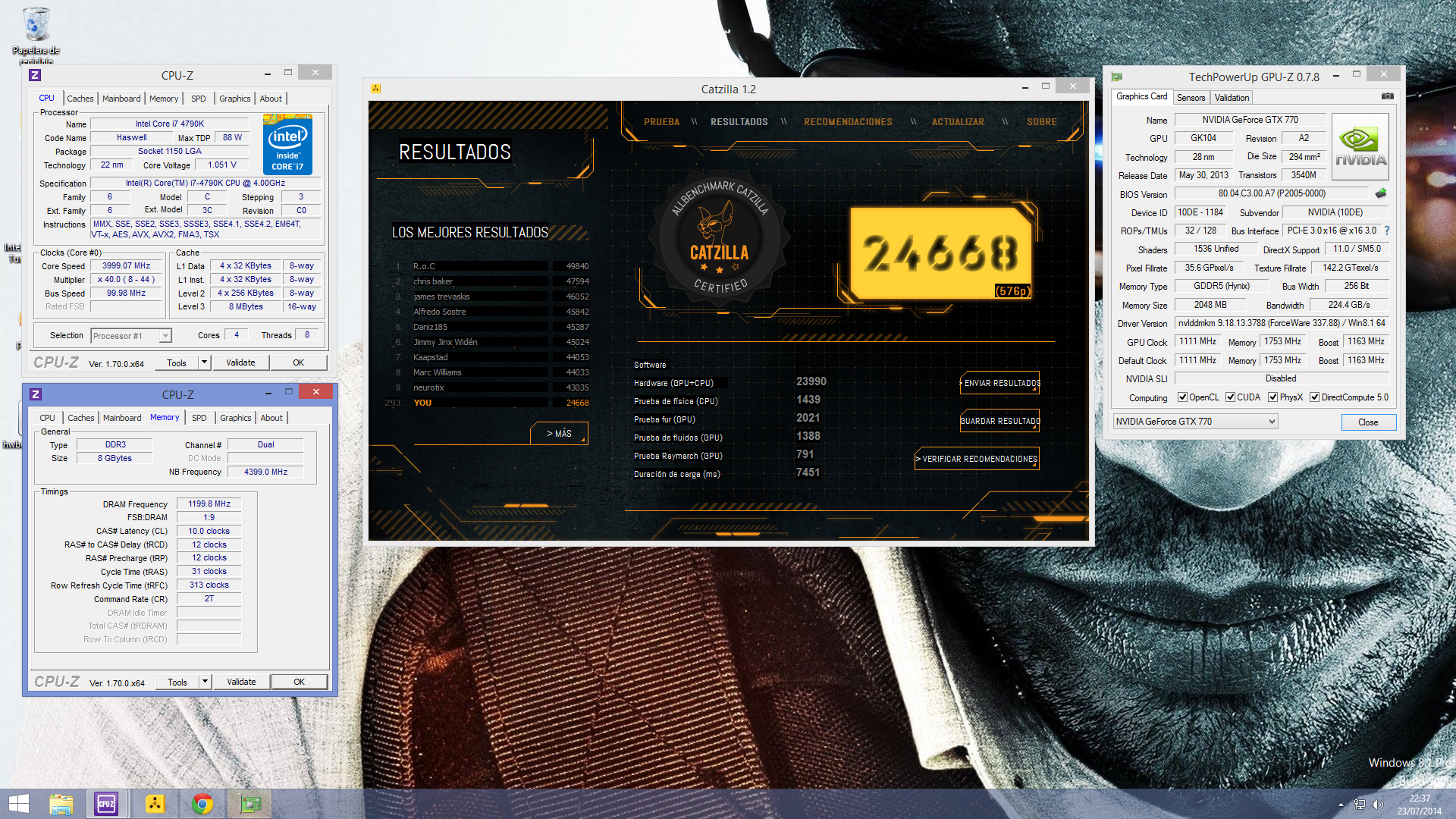1456x819 pixels.
Task: Minimize the Catzilla window
Action: tap(1025, 87)
